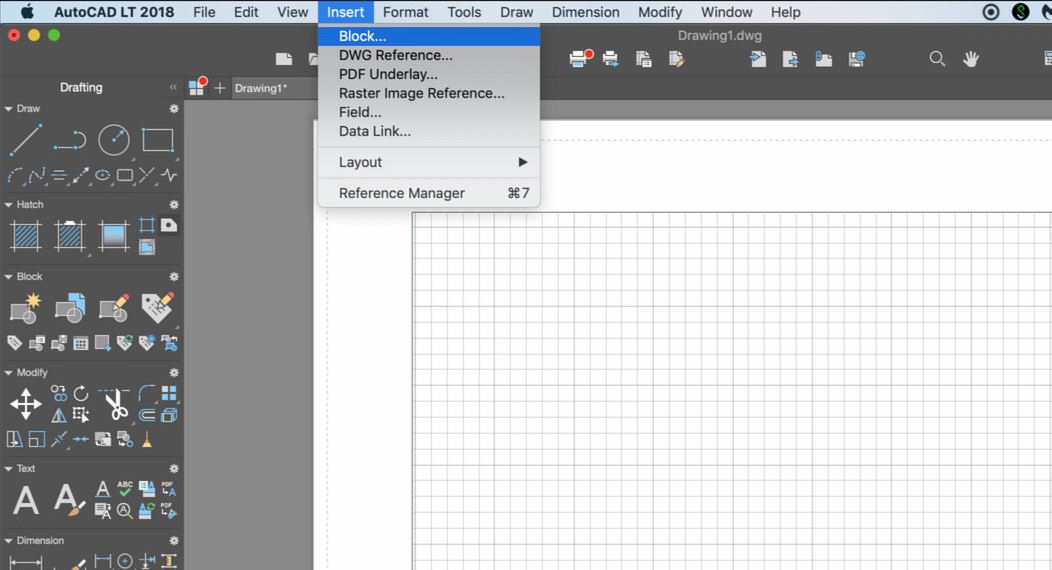1052x570 pixels.
Task: Add new drawing tab with plus button
Action: tap(219, 88)
